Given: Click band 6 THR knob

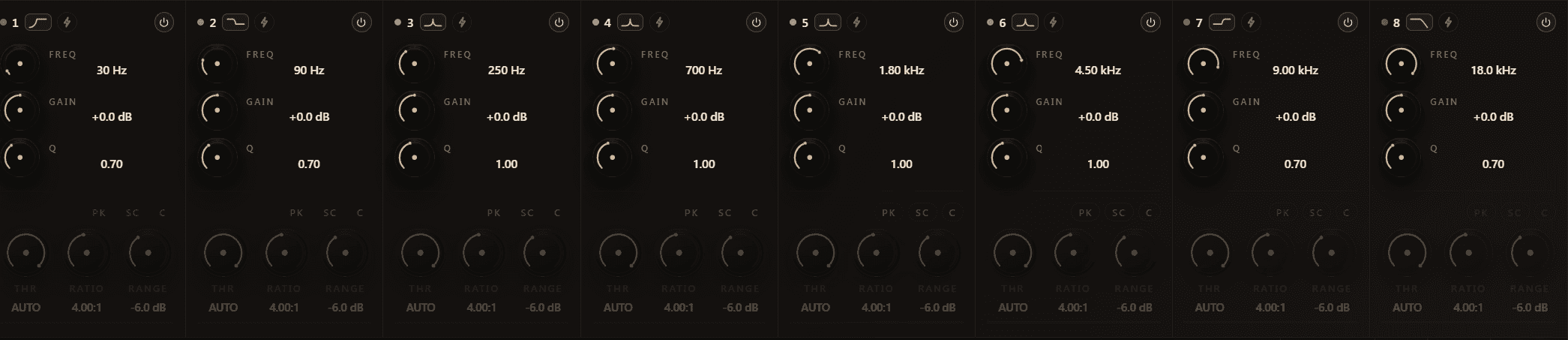Looking at the screenshot, I should pos(1013,253).
